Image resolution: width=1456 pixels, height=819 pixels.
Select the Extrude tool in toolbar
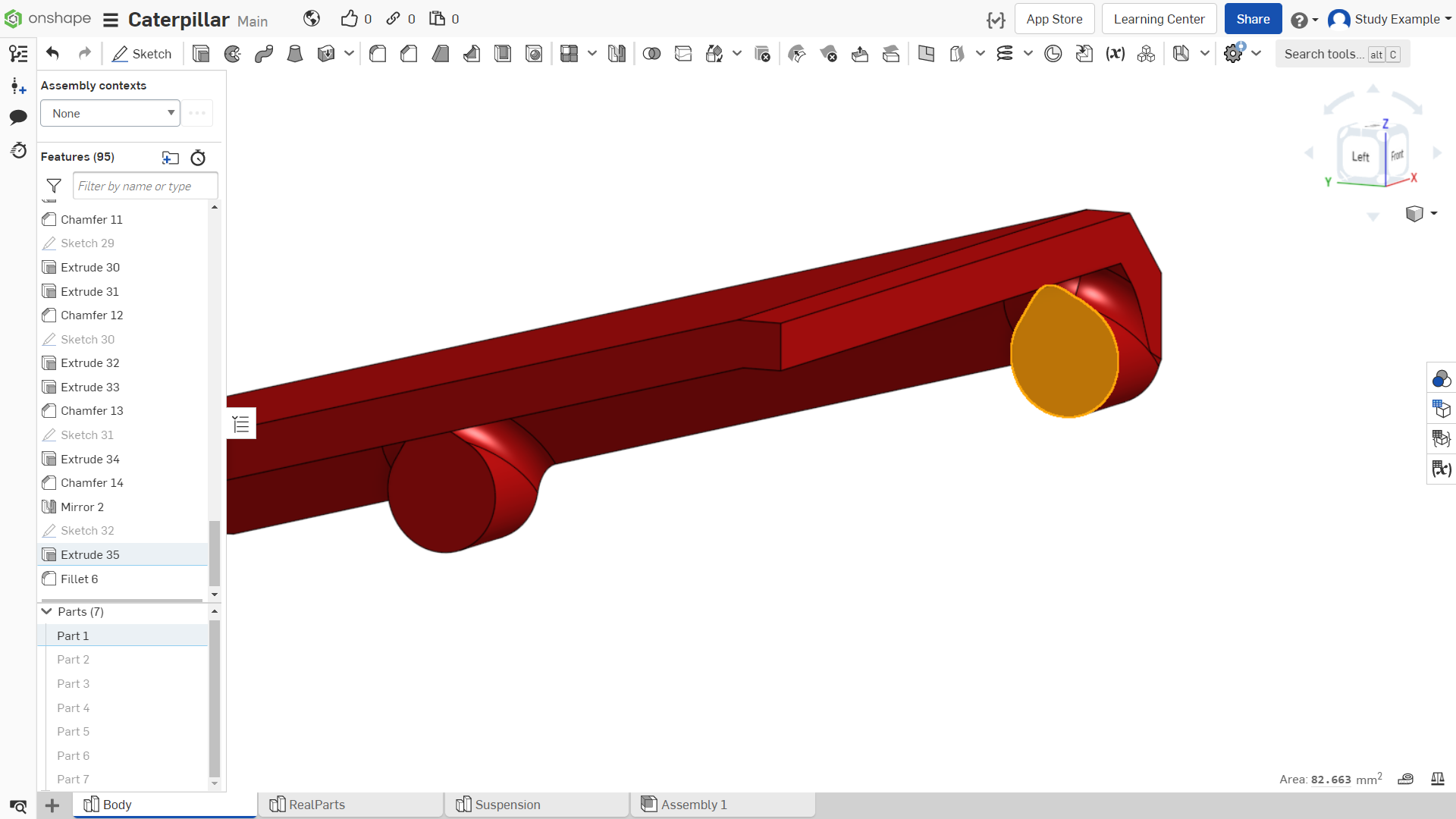[x=201, y=54]
